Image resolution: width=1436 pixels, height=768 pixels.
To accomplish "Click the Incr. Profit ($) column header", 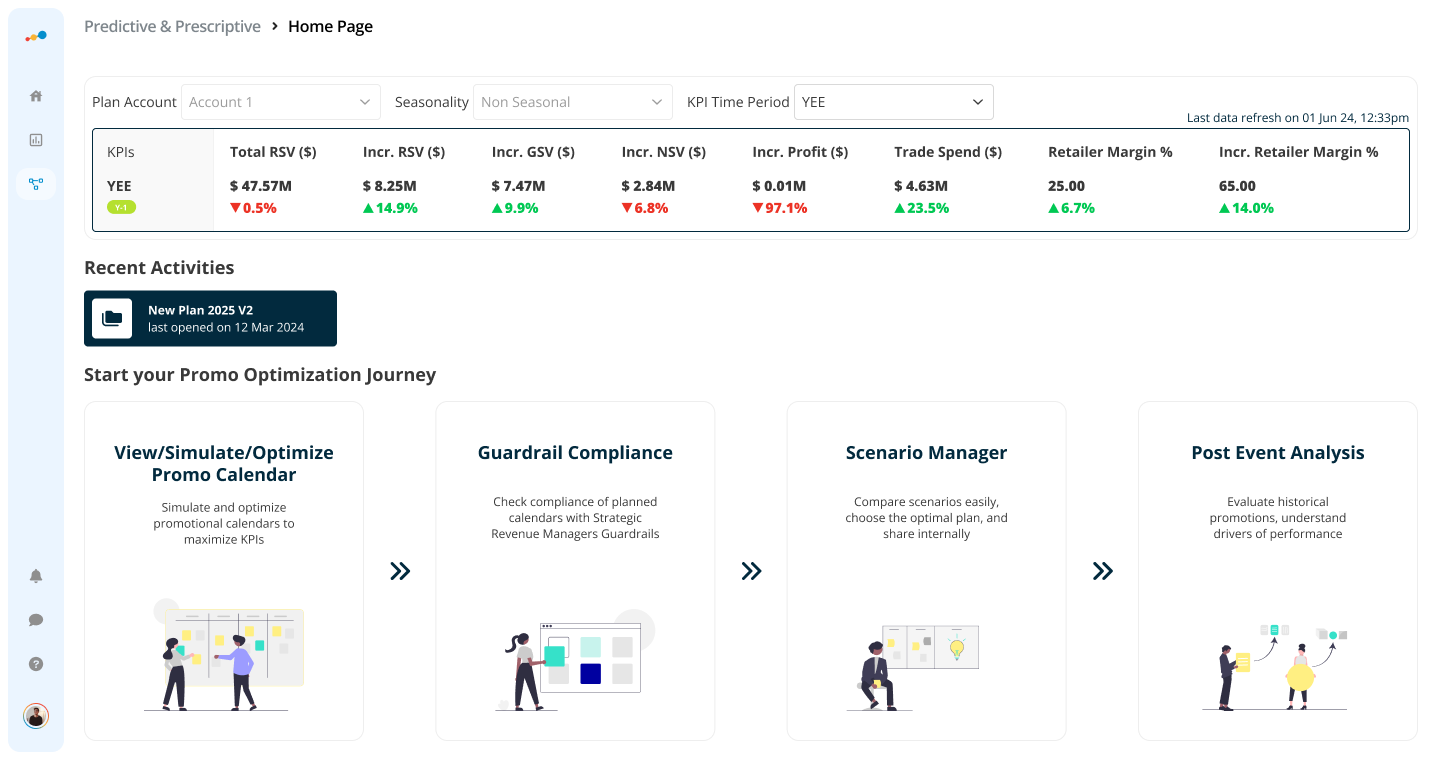I will pos(800,152).
